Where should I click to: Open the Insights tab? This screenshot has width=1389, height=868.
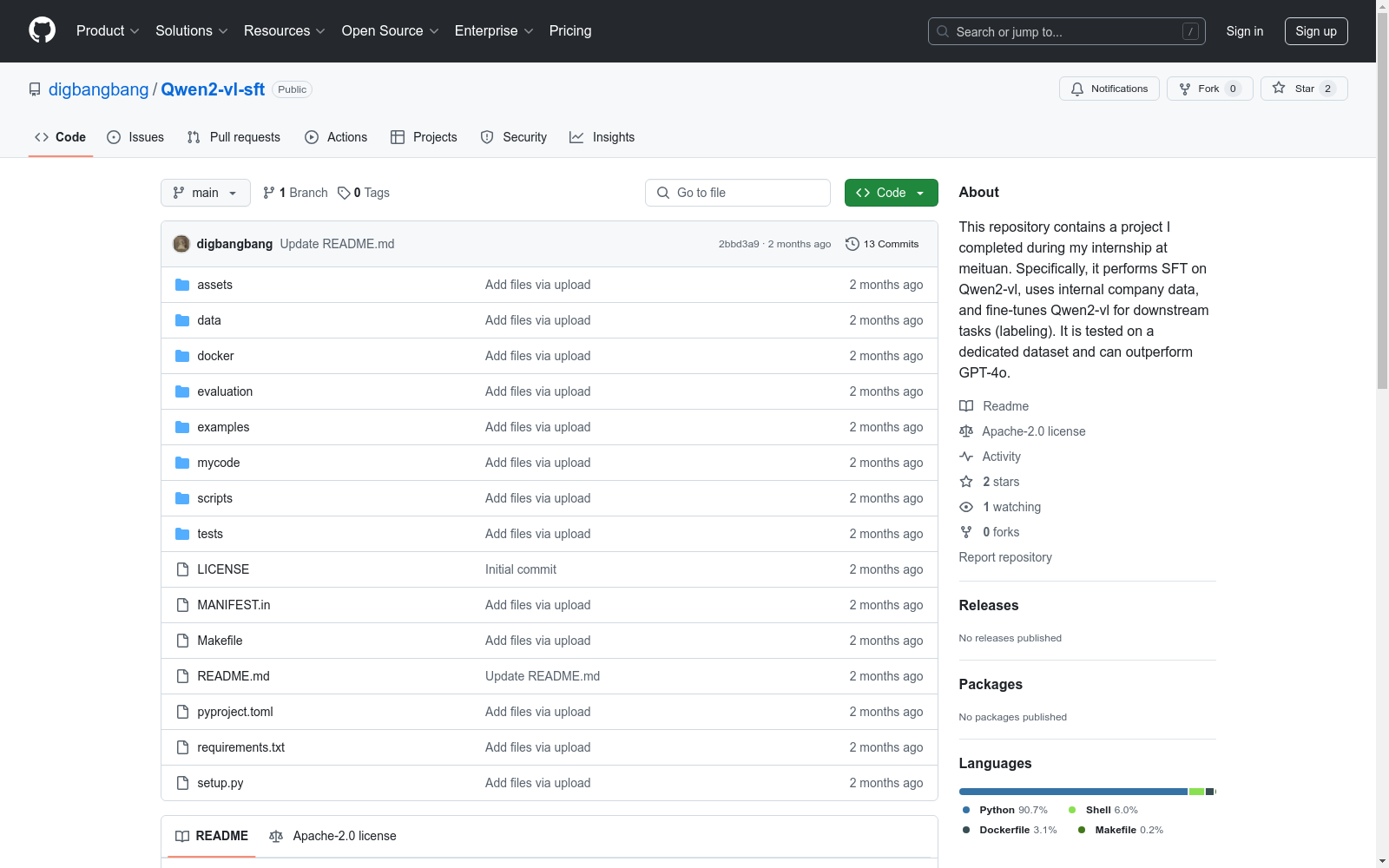point(602,137)
